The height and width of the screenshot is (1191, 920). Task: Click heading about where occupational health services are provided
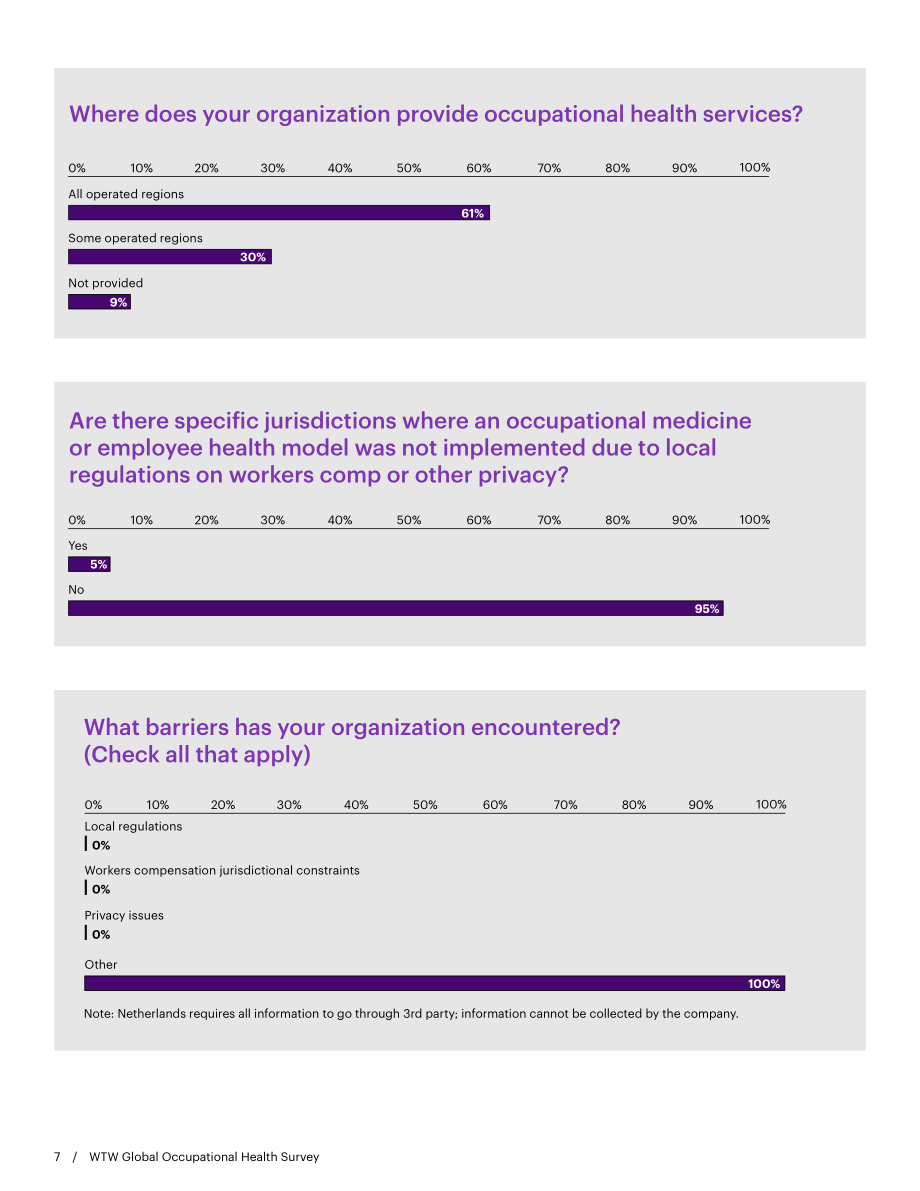coord(436,114)
